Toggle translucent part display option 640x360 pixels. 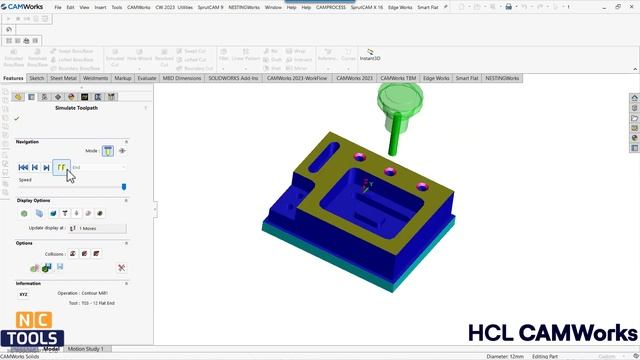(39, 213)
